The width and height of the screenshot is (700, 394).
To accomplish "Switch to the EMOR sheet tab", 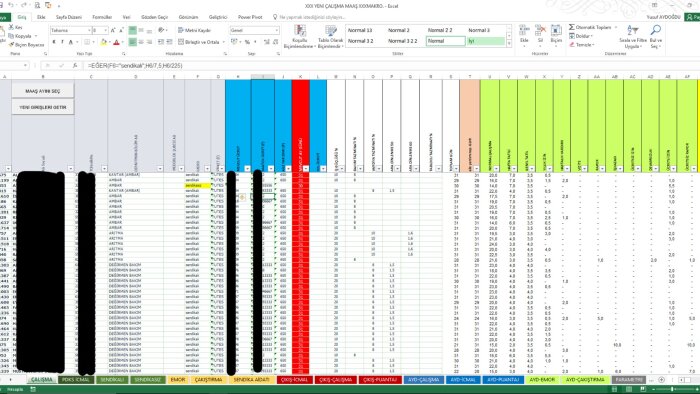I will 178,380.
